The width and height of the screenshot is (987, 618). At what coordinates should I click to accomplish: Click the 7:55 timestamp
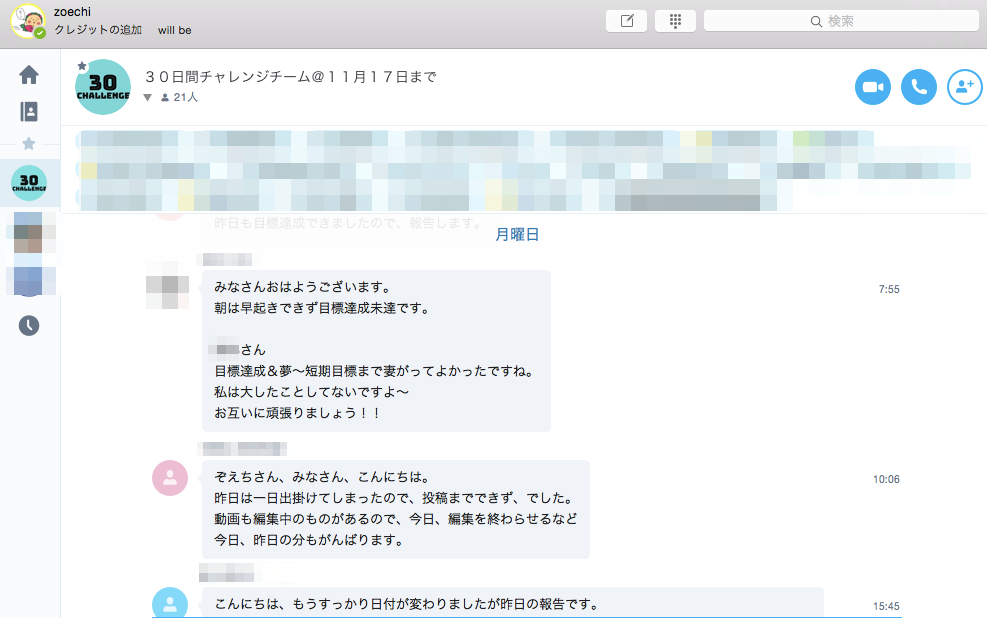[x=889, y=289]
